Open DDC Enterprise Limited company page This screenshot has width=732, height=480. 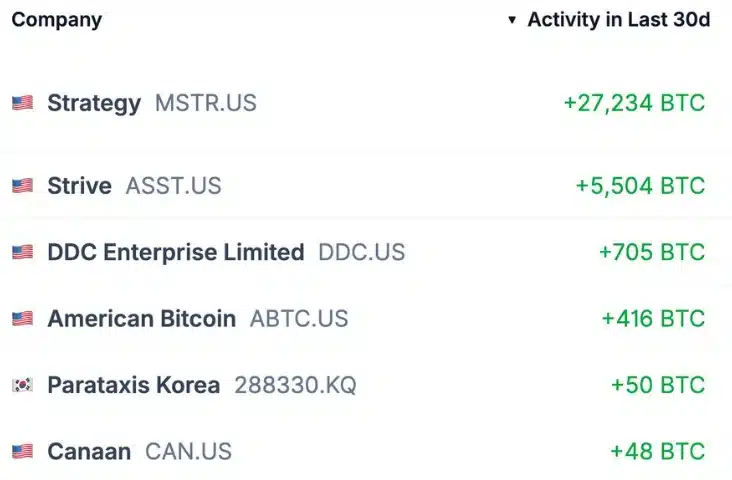[x=175, y=252]
